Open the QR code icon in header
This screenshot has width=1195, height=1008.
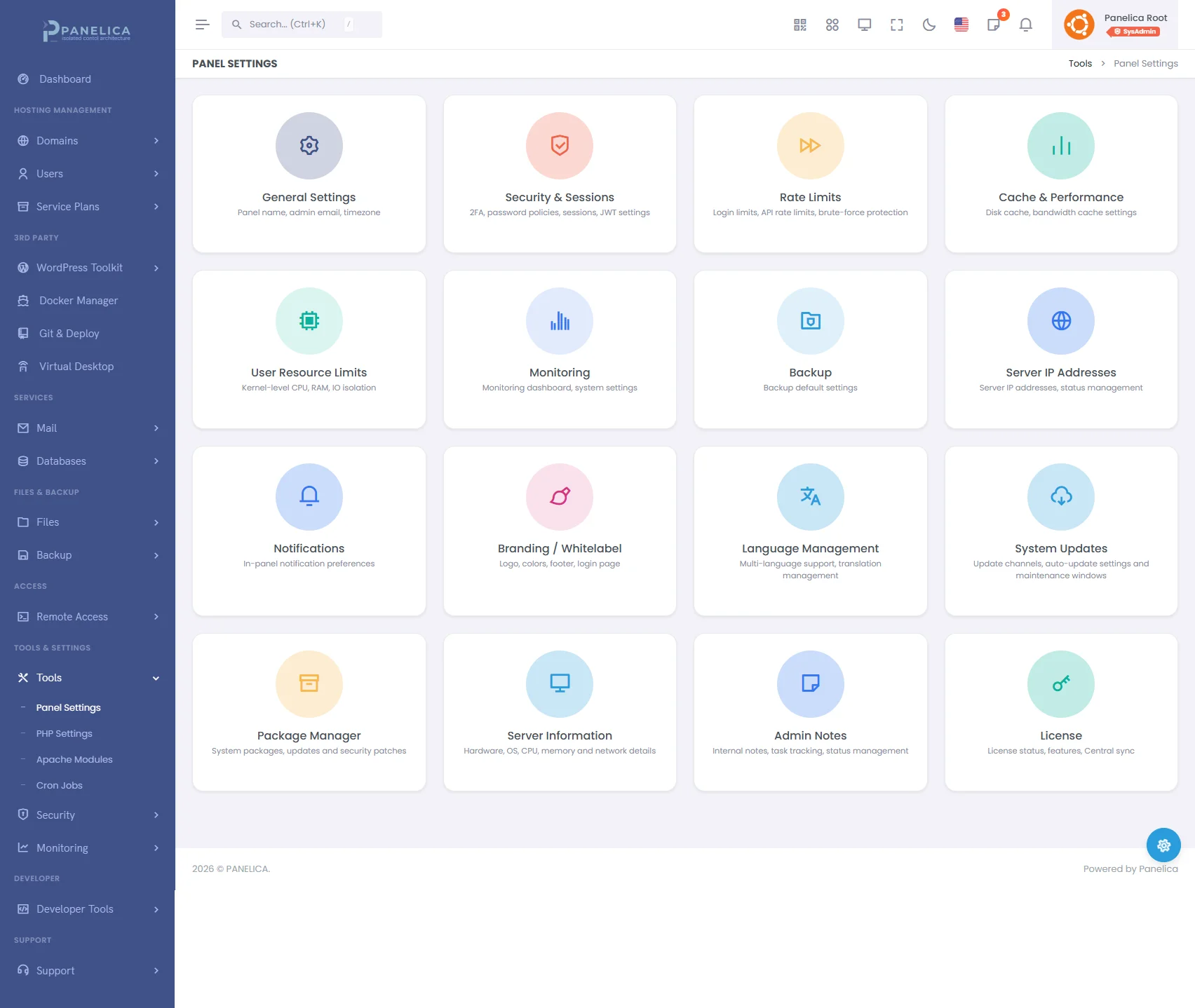(799, 25)
